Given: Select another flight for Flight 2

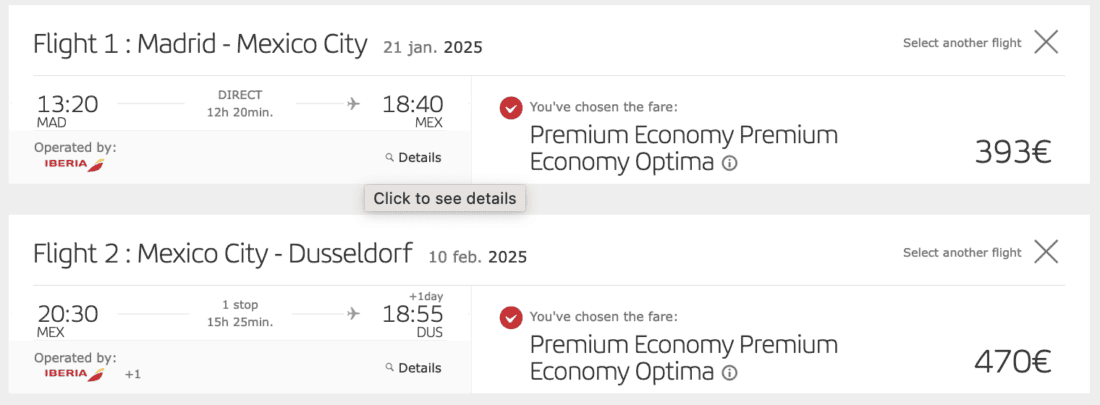Looking at the screenshot, I should point(962,253).
